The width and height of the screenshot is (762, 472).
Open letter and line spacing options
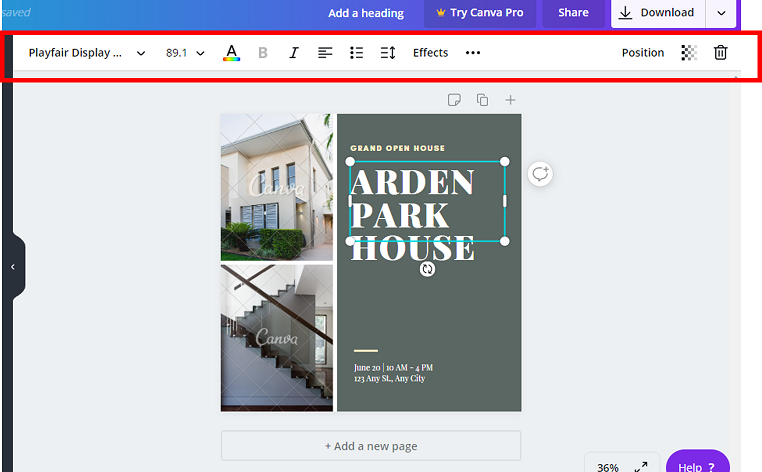click(x=388, y=52)
